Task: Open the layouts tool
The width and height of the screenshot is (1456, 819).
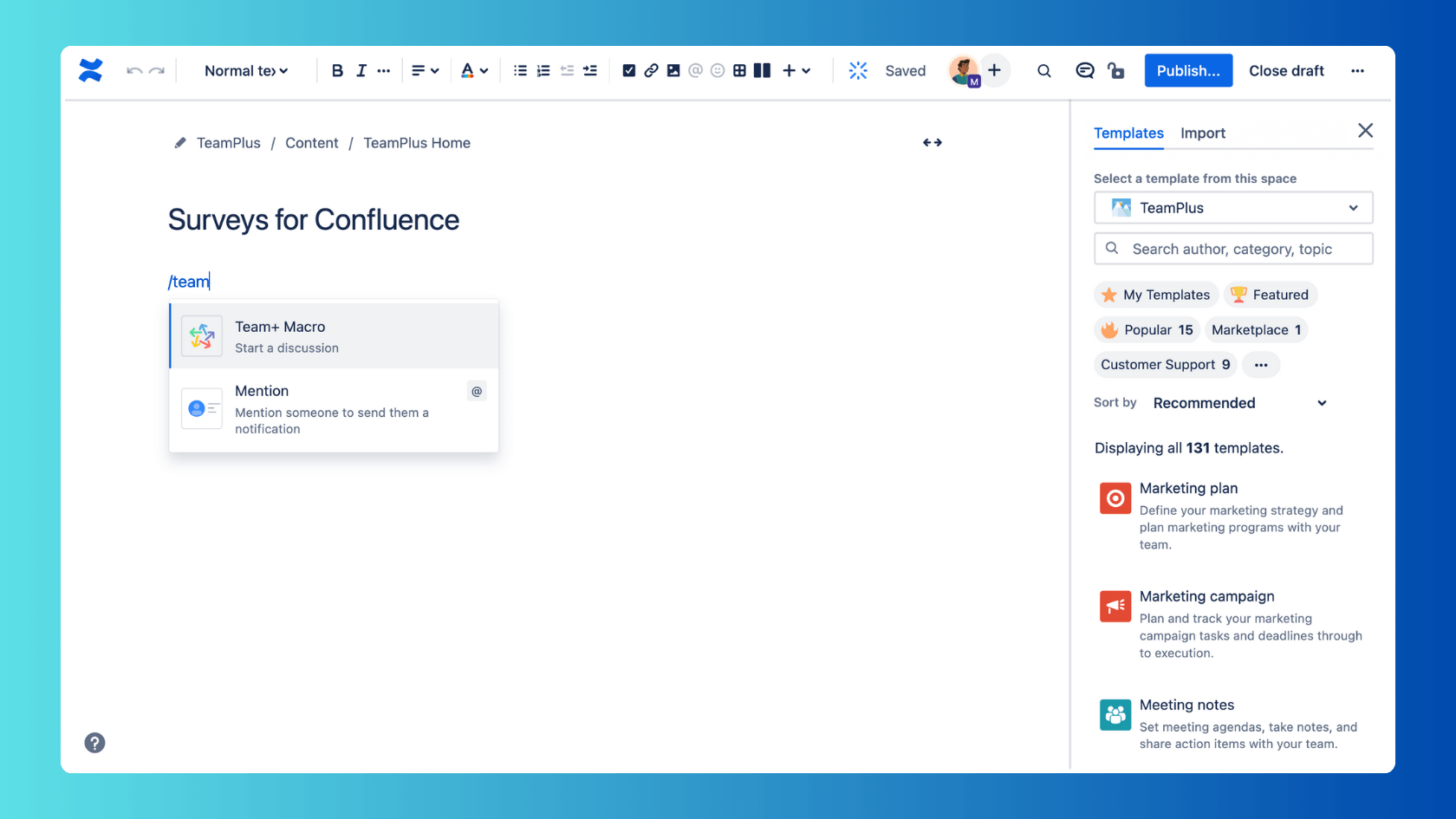Action: pyautogui.click(x=762, y=70)
